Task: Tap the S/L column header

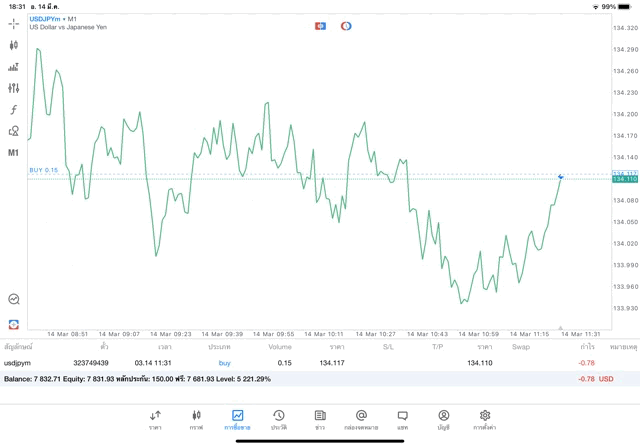Action: coord(388,347)
